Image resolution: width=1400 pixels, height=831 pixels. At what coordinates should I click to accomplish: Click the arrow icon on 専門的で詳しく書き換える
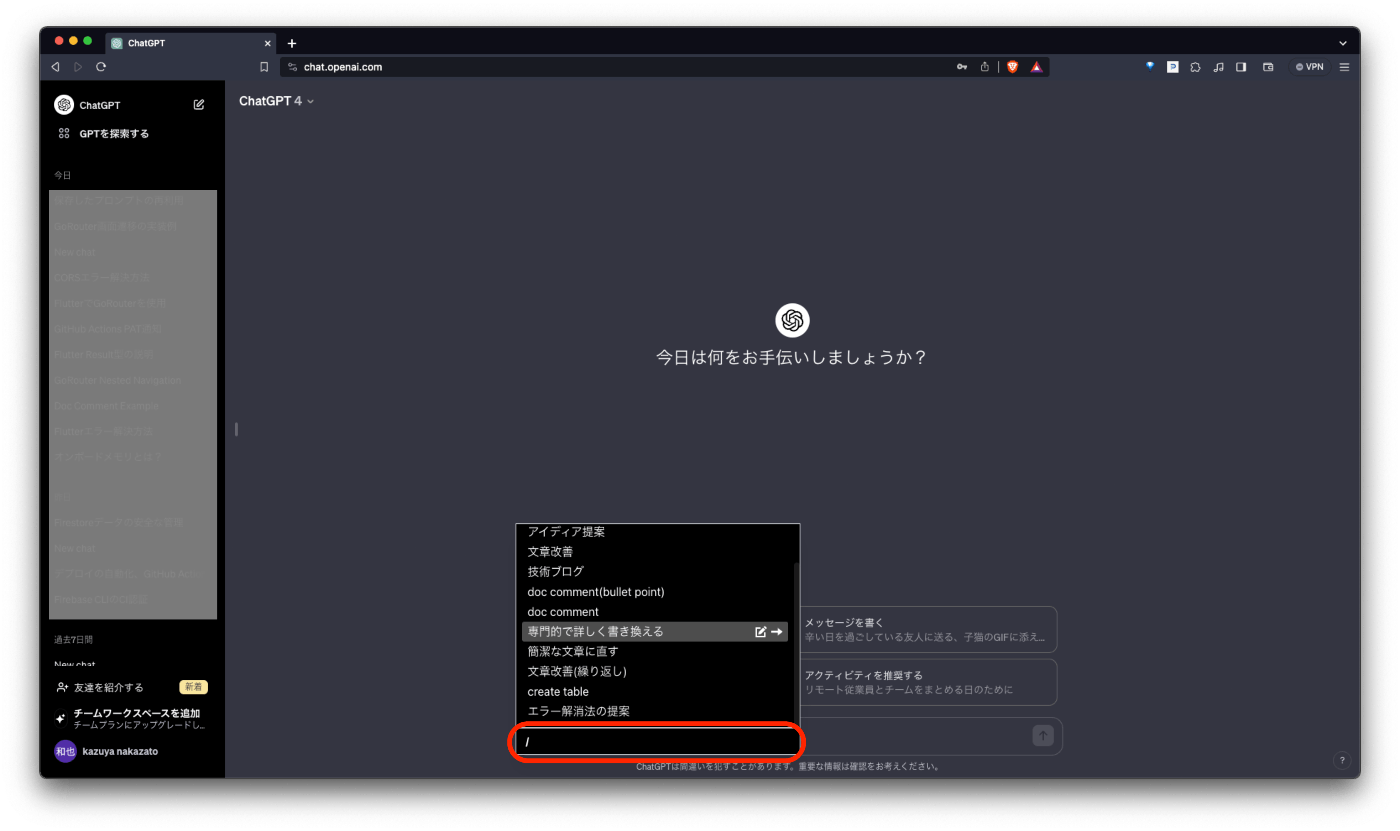[777, 631]
